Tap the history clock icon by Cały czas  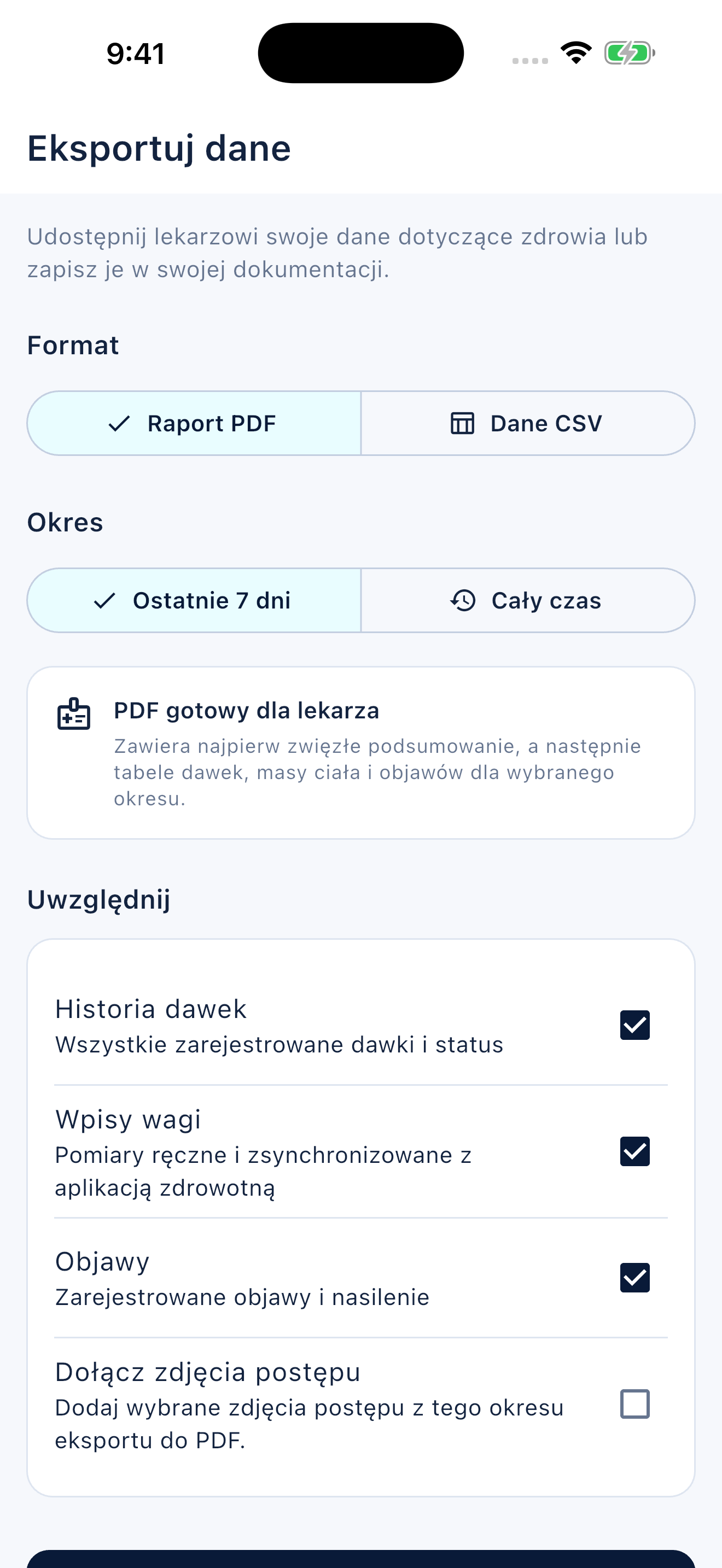(x=463, y=601)
